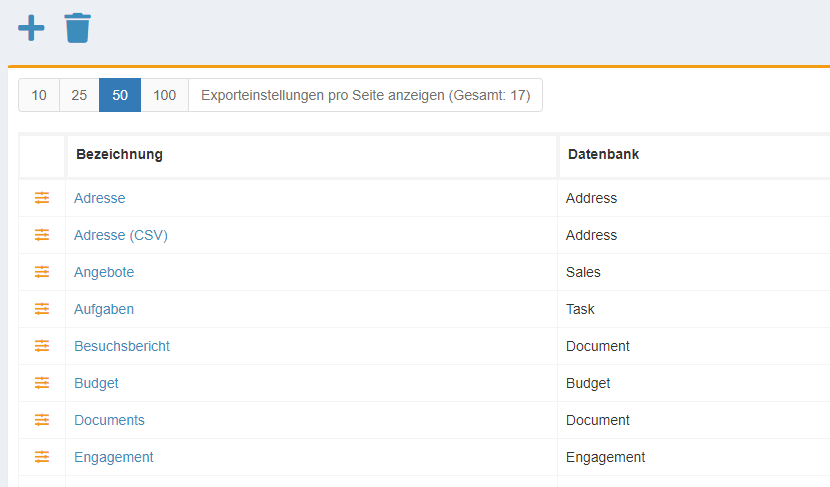Open settings icon for Adresse (CSV) row
830x487 pixels.
(42, 235)
